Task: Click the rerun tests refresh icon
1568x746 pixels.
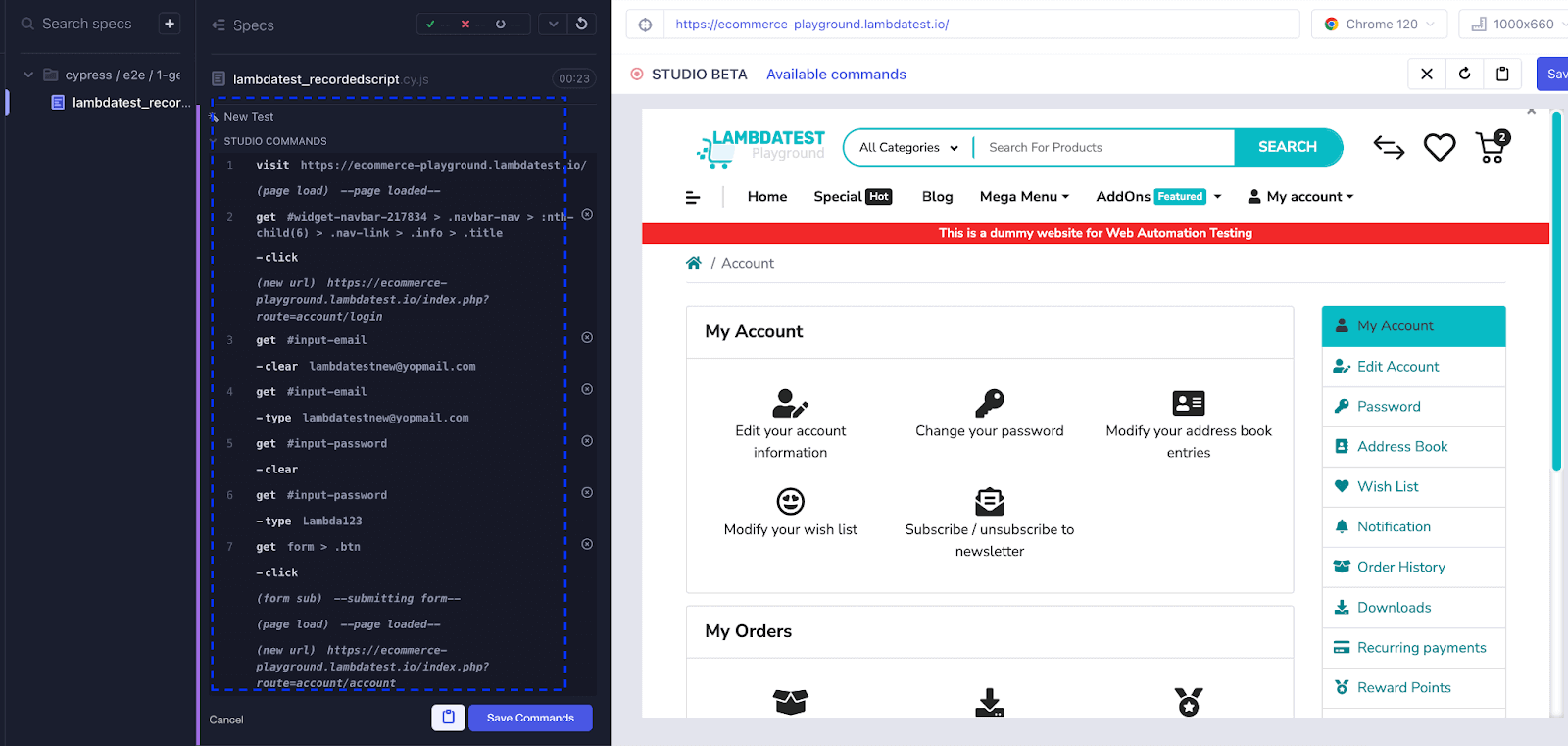Action: click(x=582, y=24)
